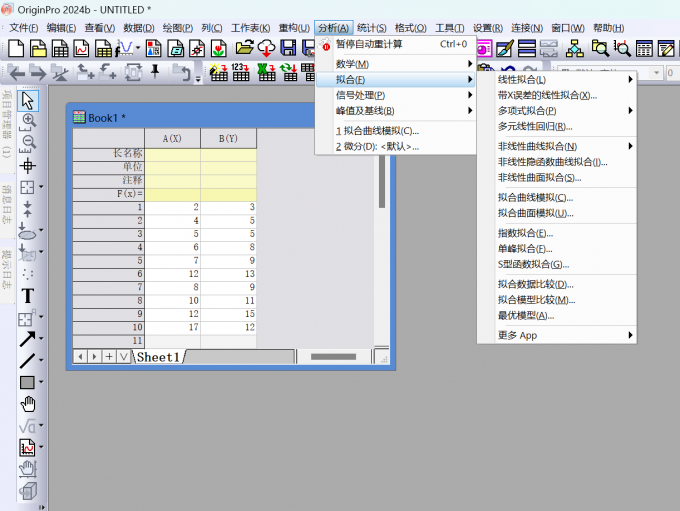Click the Book1 horizontal scrollbar thumb
Screen dimensions: 680x511
(x=333, y=357)
